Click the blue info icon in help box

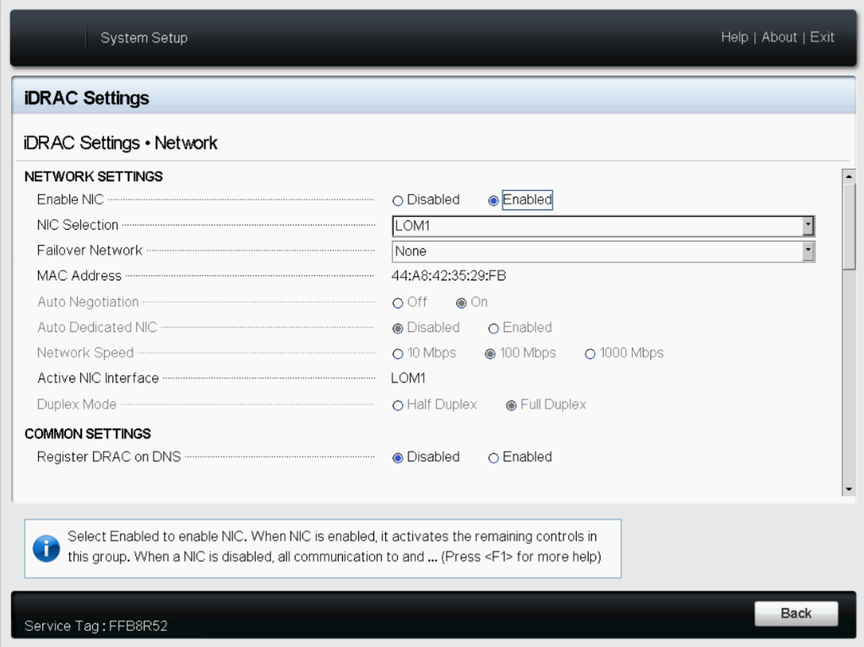pos(46,547)
